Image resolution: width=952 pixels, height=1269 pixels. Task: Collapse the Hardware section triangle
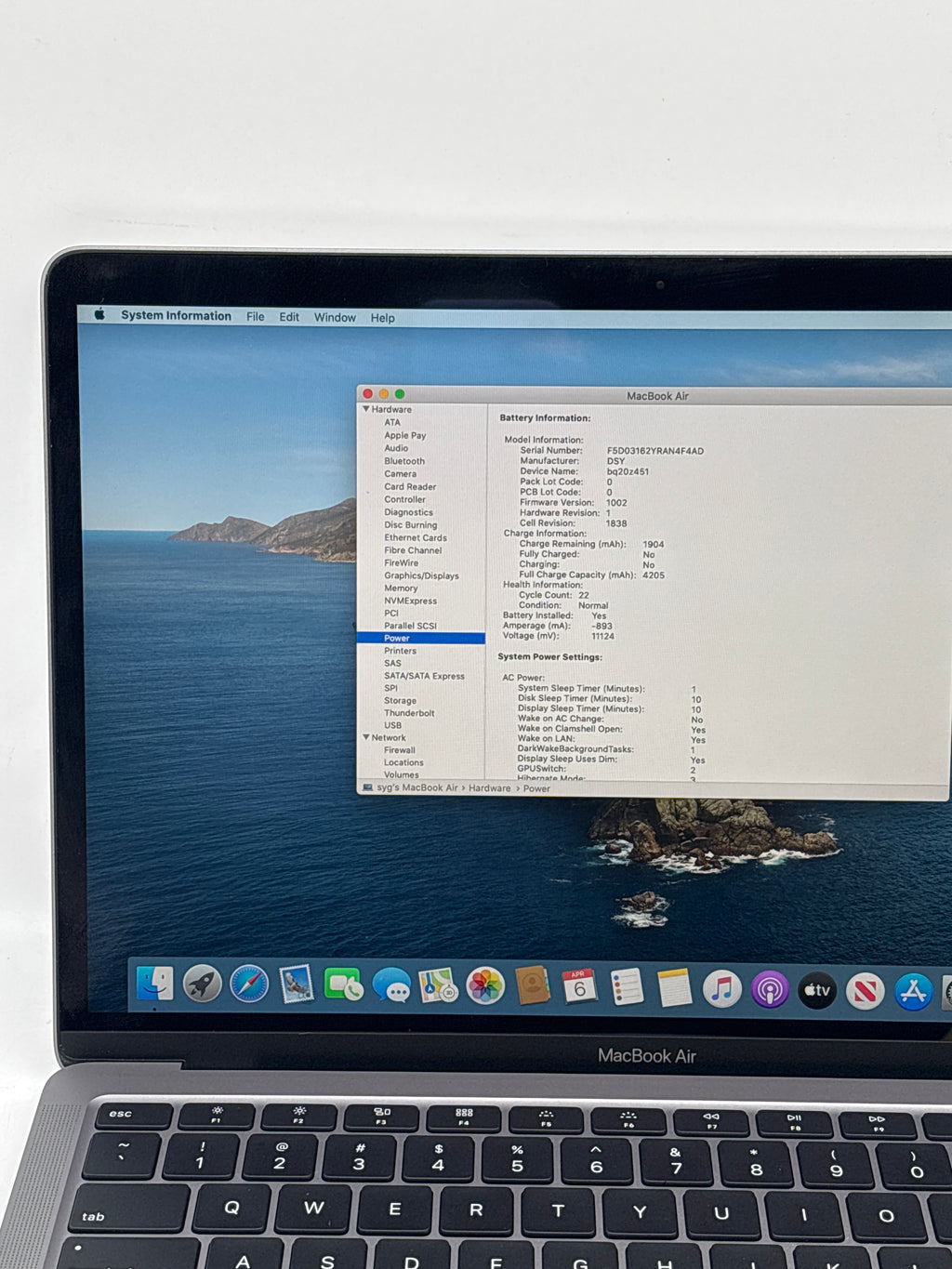366,409
